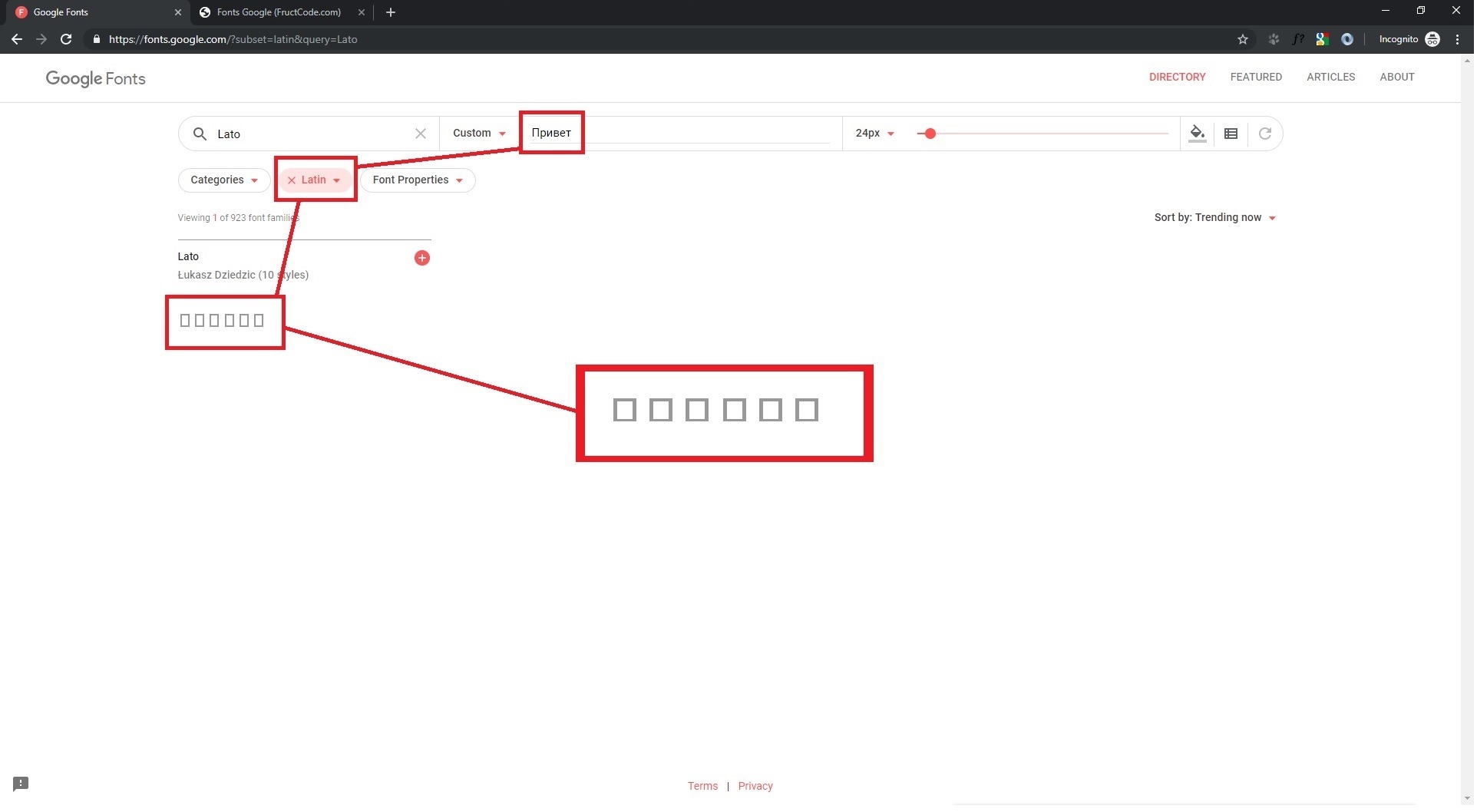Open the background color fill tool
The image size is (1477, 812).
coord(1199,134)
